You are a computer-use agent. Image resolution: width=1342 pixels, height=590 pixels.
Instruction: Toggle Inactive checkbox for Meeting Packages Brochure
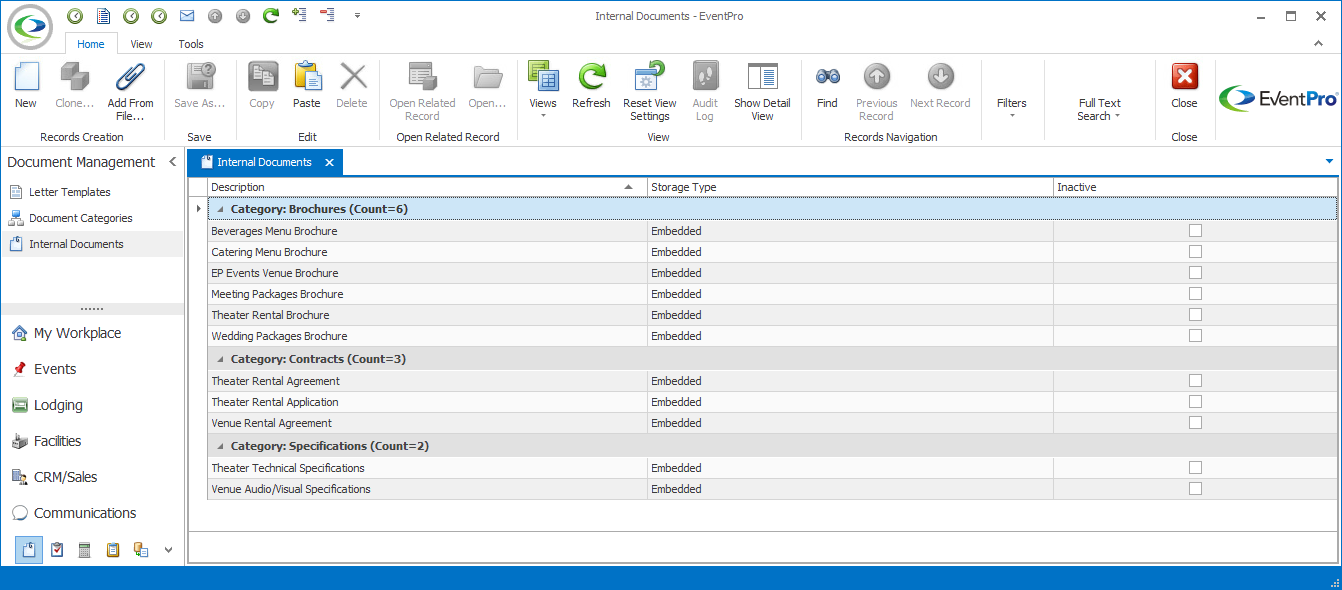[1195, 294]
